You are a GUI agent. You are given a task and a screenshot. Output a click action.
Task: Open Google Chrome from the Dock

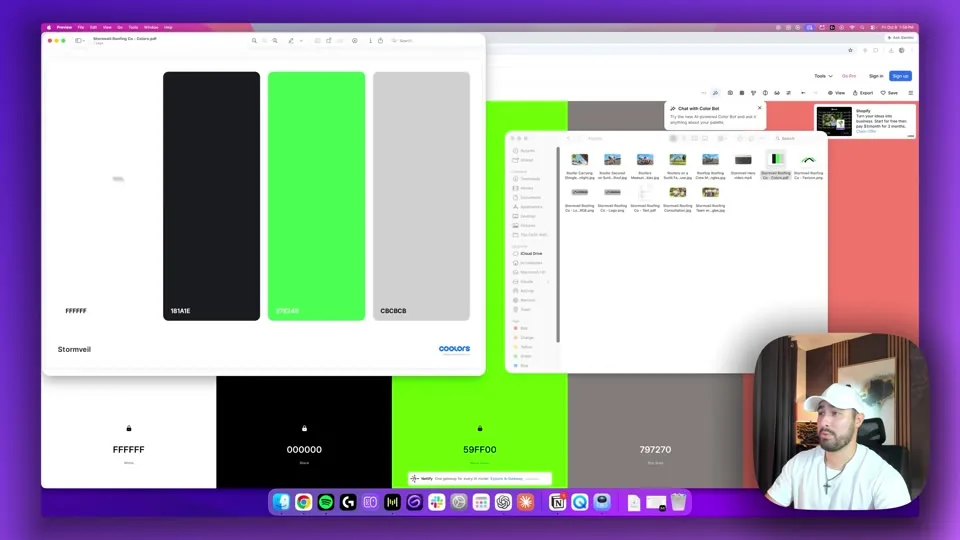pos(304,502)
